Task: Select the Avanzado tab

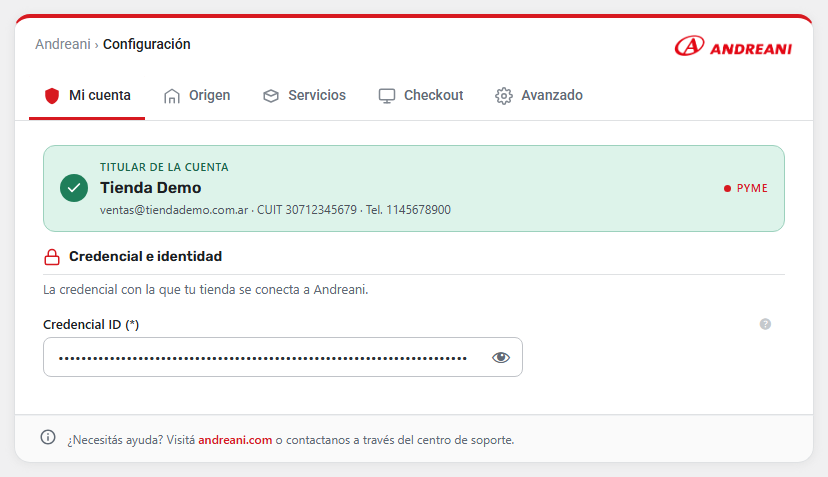Action: 539,96
